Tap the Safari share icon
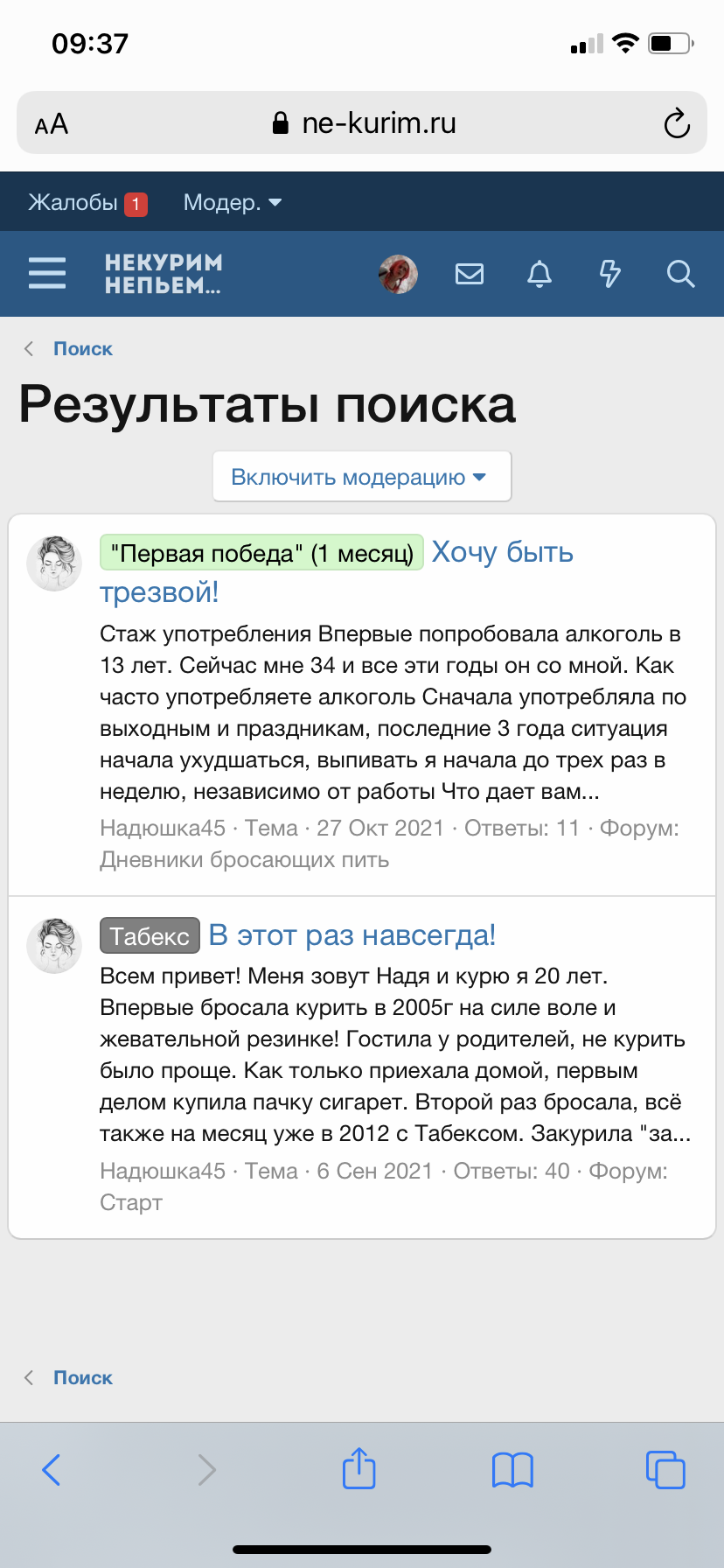 359,1469
